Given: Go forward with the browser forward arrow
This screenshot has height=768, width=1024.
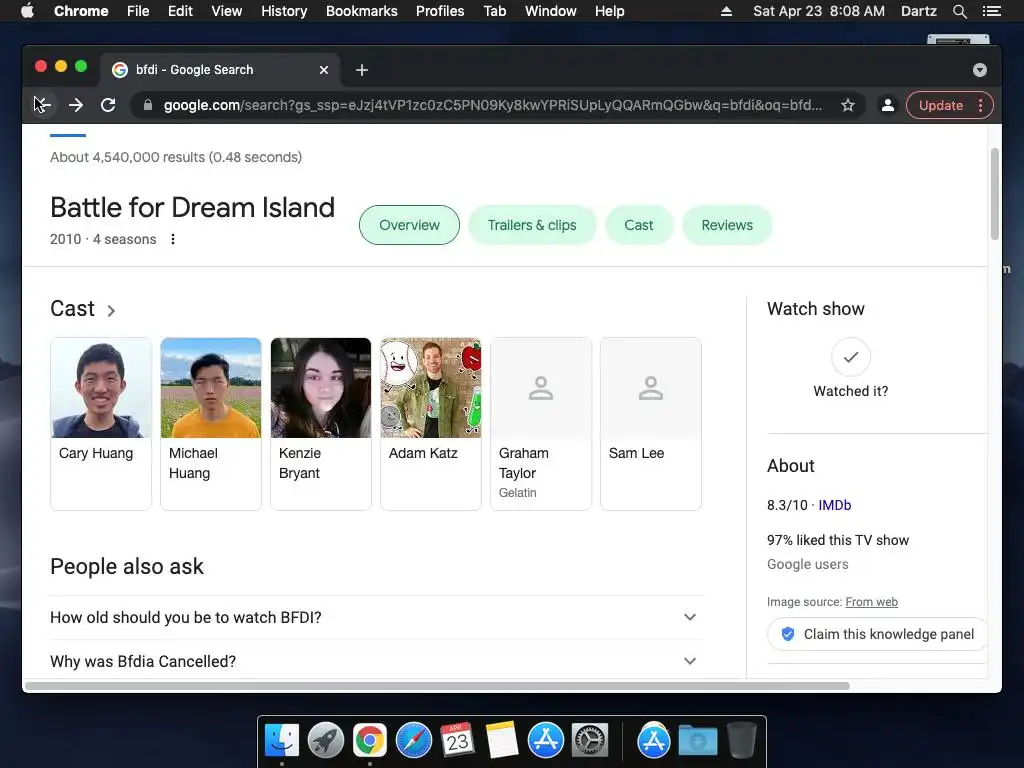Looking at the screenshot, I should pos(76,105).
